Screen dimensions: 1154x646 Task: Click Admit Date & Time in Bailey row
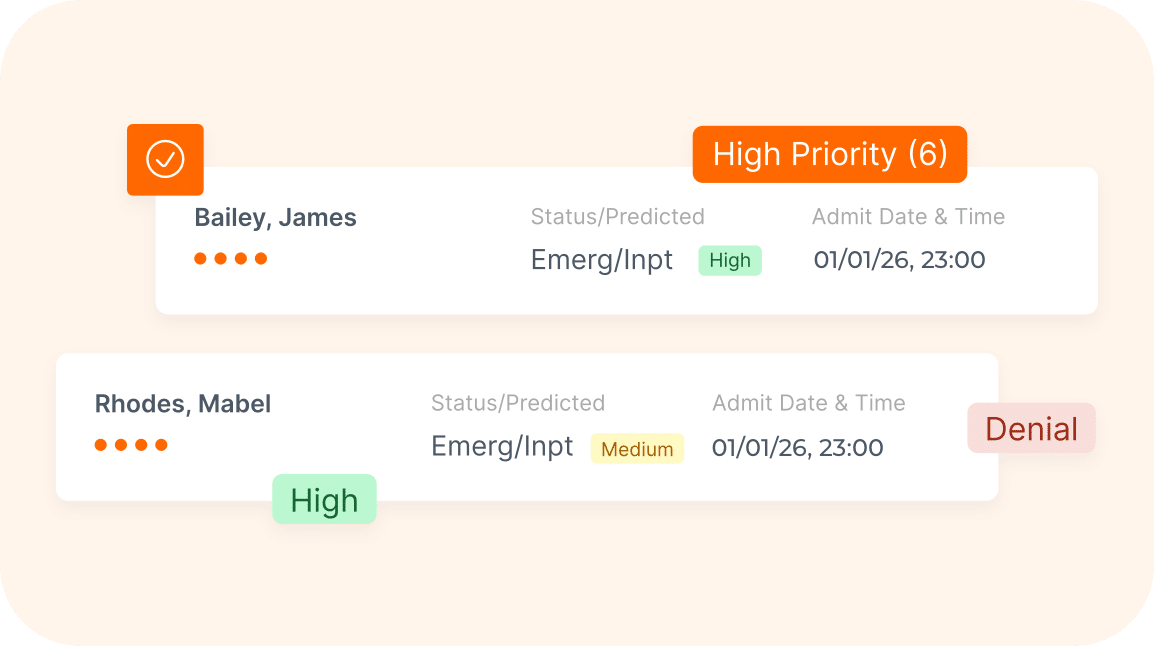tap(908, 217)
